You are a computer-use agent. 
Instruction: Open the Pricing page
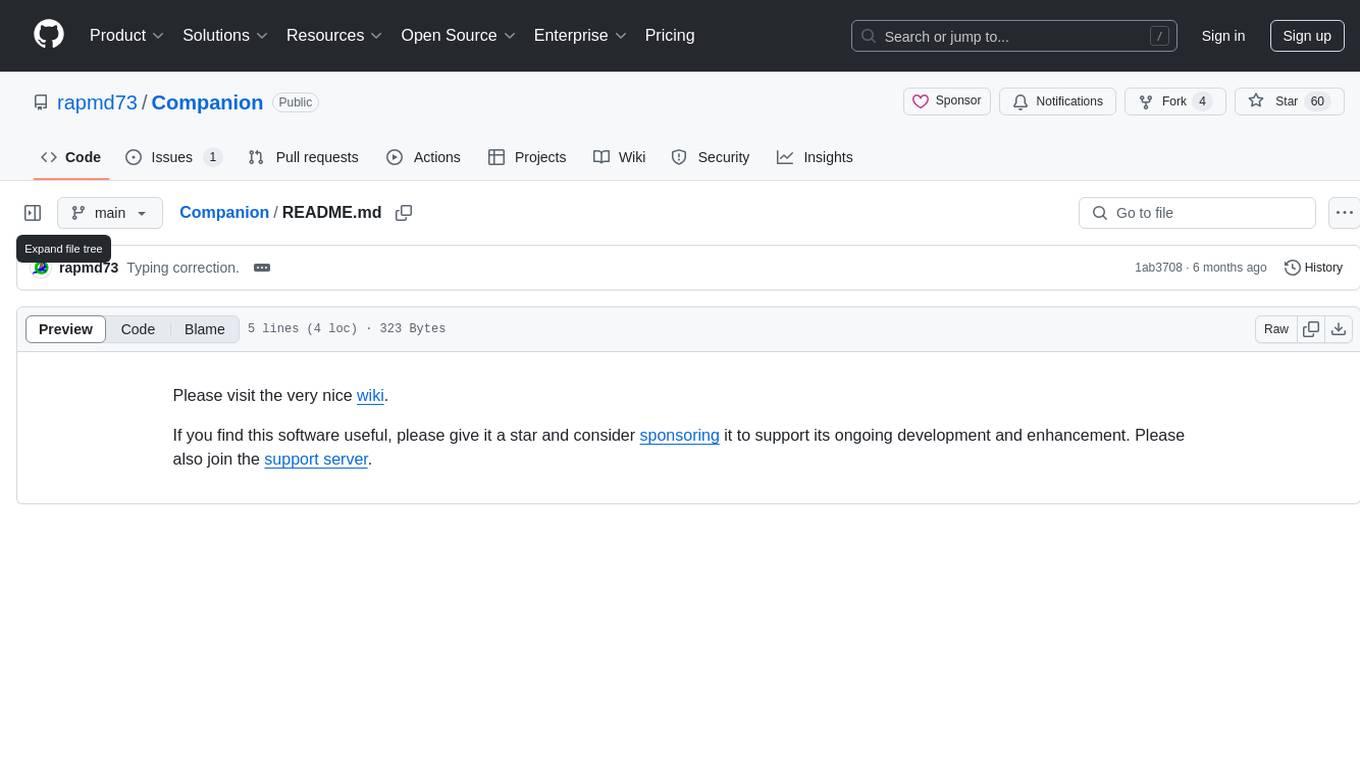point(670,35)
